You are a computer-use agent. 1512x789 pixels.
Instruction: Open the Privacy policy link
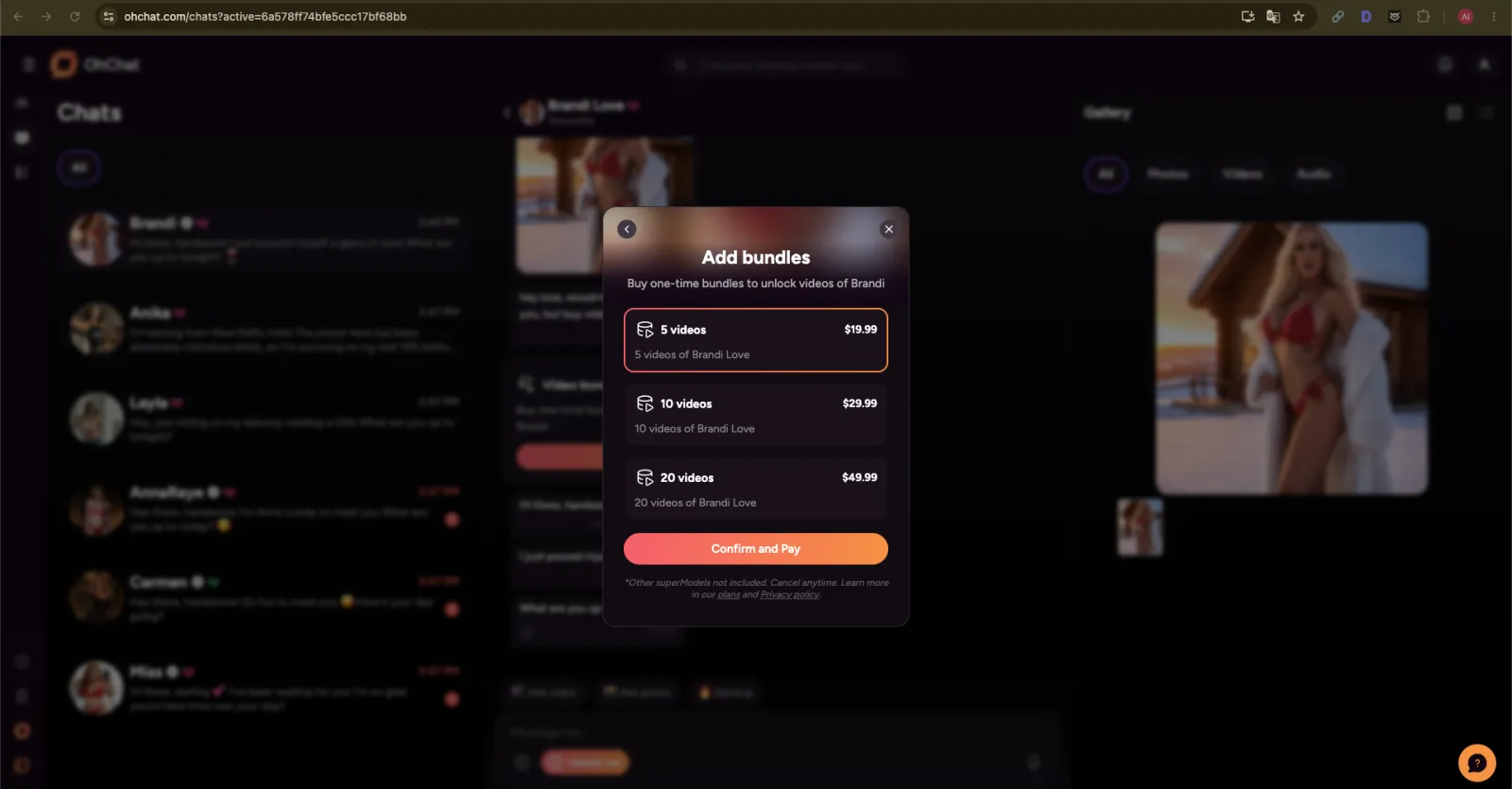pyautogui.click(x=790, y=594)
